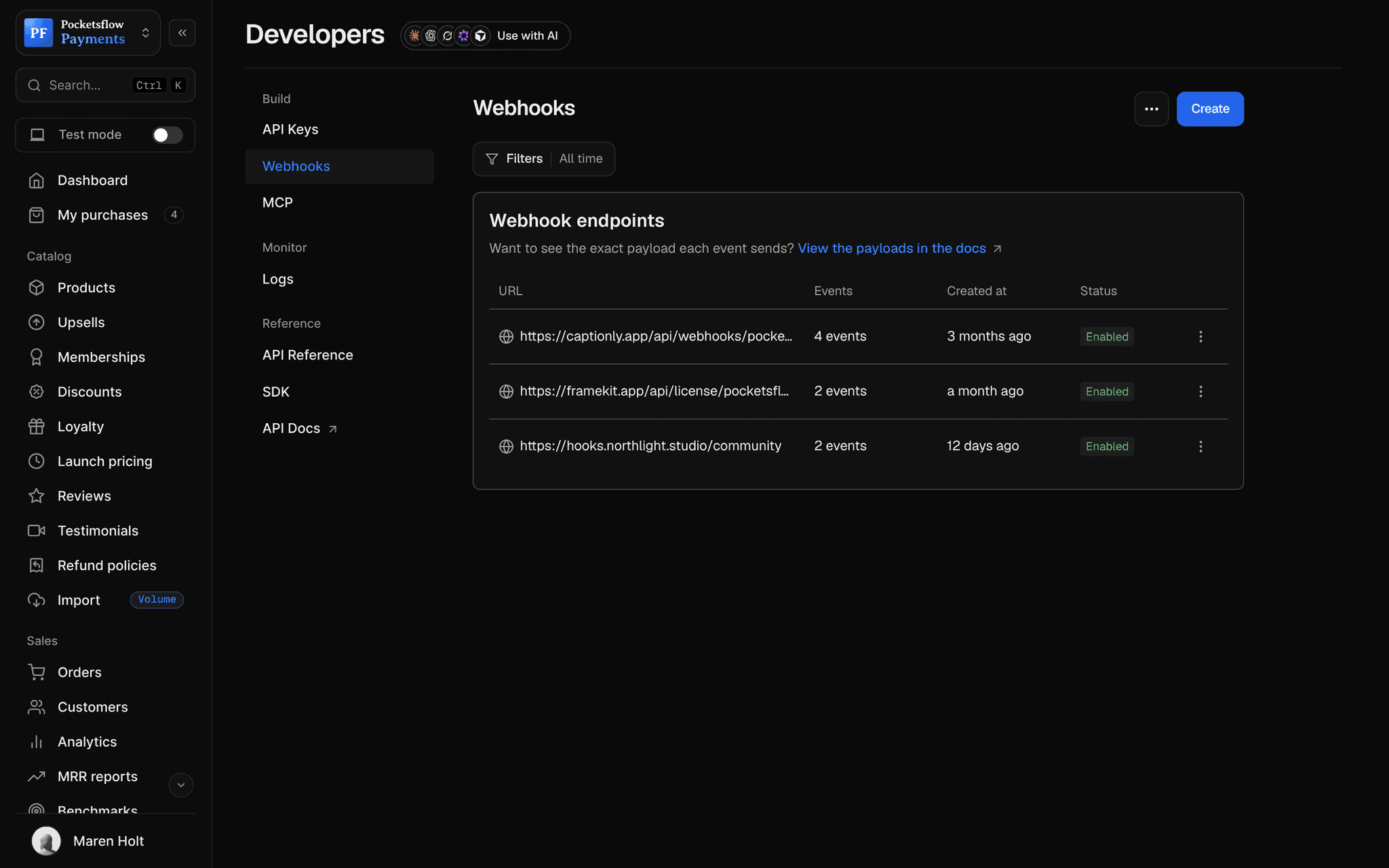1389x868 pixels.
Task: Open the Dashboard home icon
Action: [x=37, y=180]
